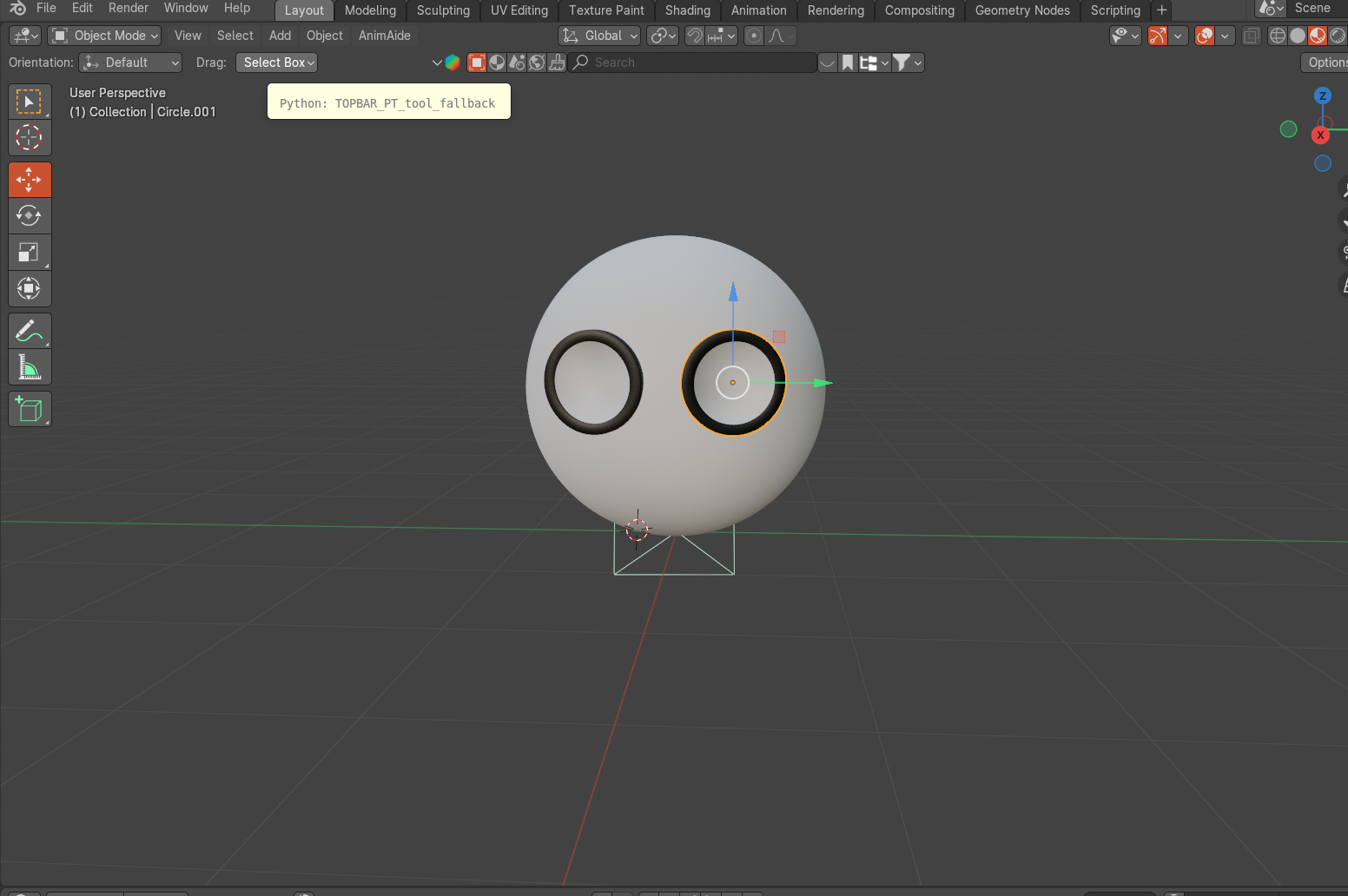Viewport: 1348px width, 896px height.
Task: Select the Move tool in the toolbar
Action: pos(30,180)
